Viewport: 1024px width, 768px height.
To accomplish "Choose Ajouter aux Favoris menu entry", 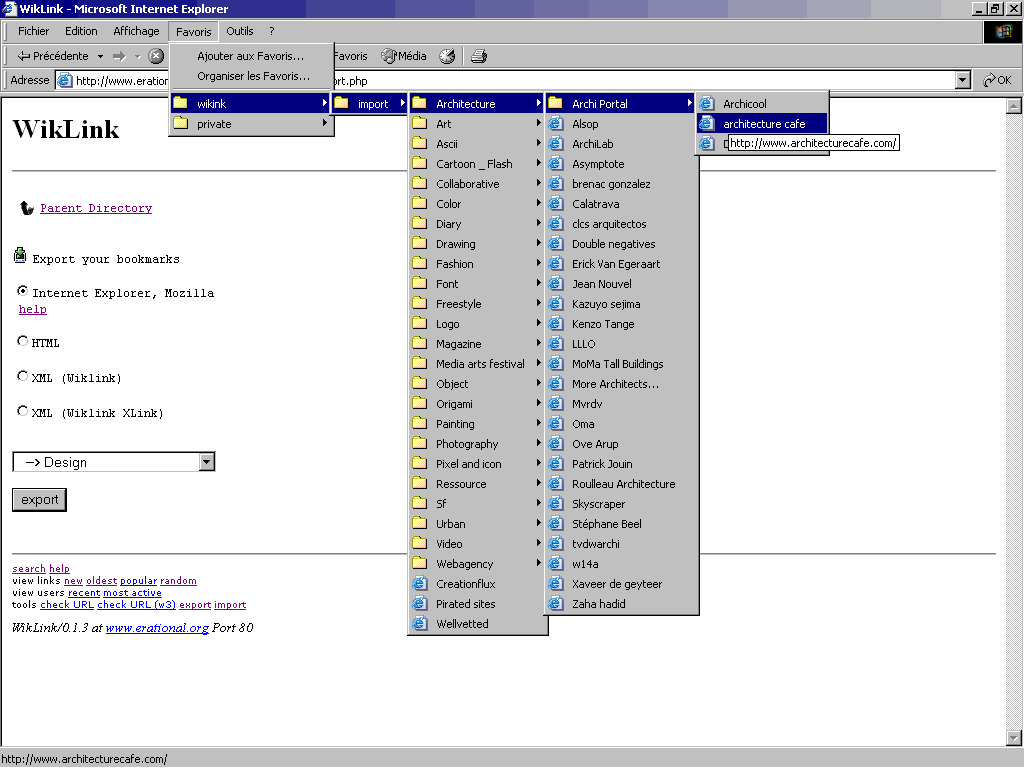I will coord(252,56).
